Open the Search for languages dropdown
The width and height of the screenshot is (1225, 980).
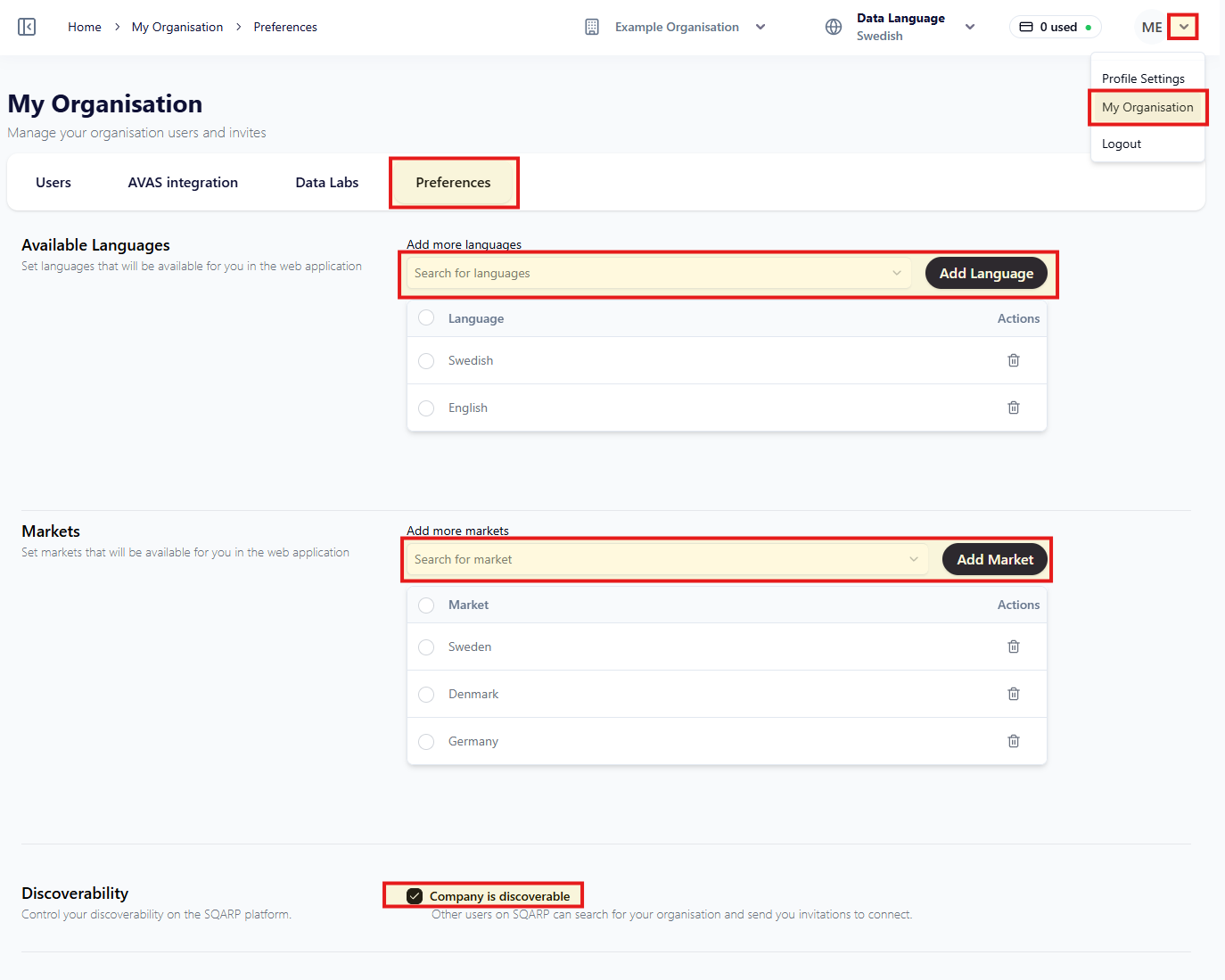coord(658,274)
